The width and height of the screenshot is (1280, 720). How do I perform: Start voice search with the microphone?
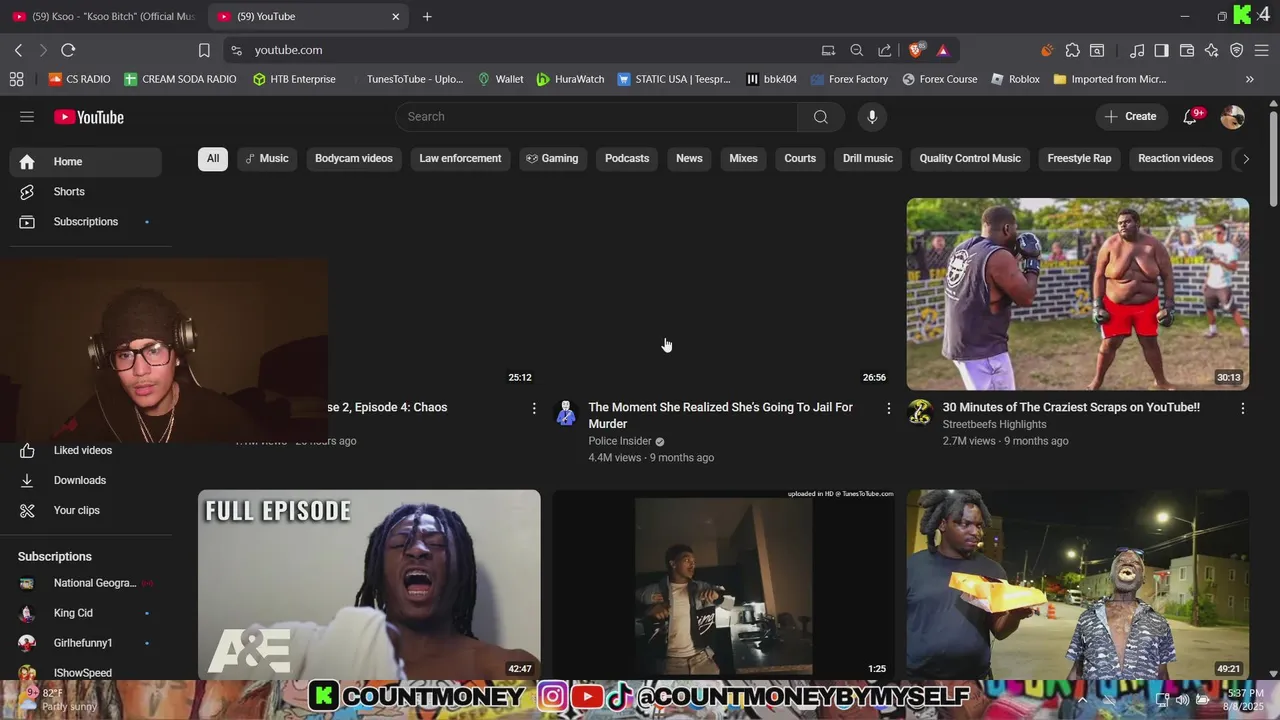point(872,117)
